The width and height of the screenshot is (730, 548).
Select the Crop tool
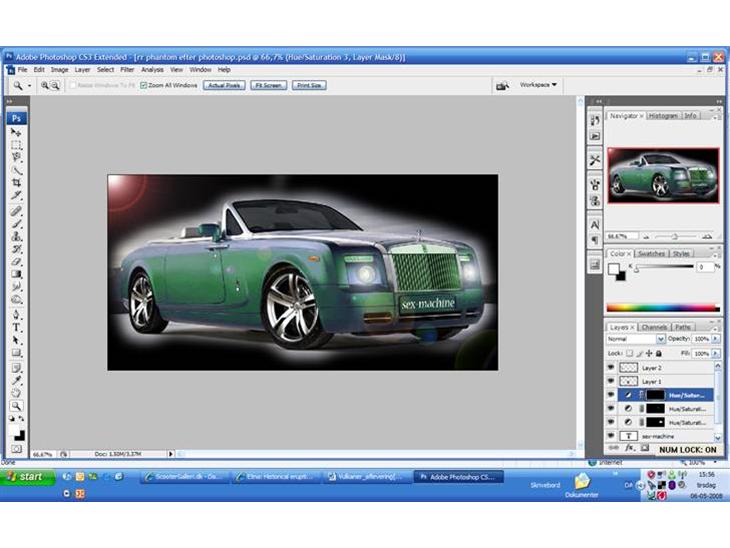click(x=17, y=183)
